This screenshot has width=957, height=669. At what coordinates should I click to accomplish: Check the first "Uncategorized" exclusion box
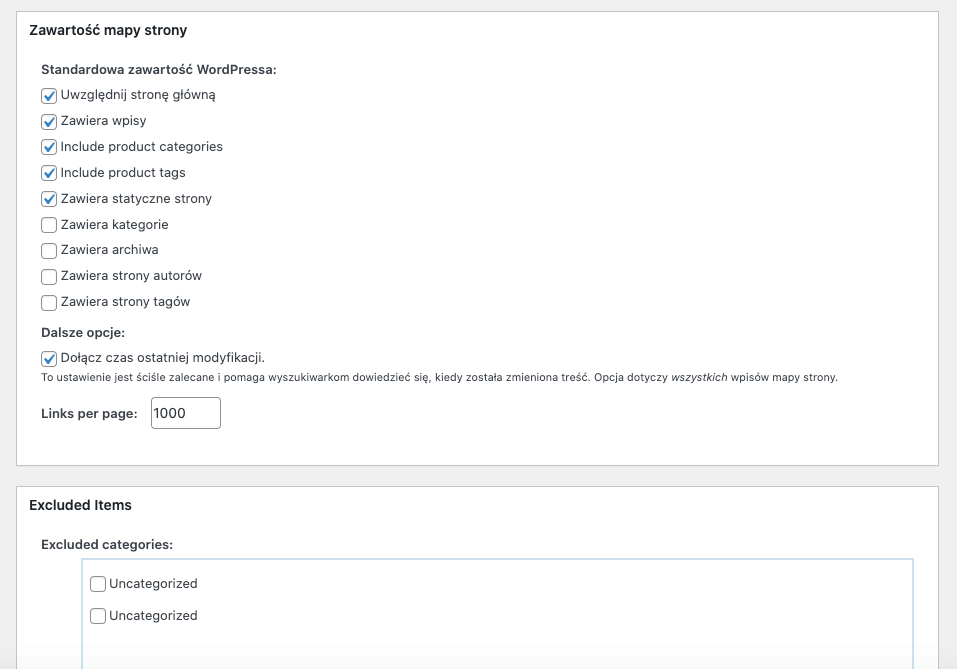click(x=98, y=584)
